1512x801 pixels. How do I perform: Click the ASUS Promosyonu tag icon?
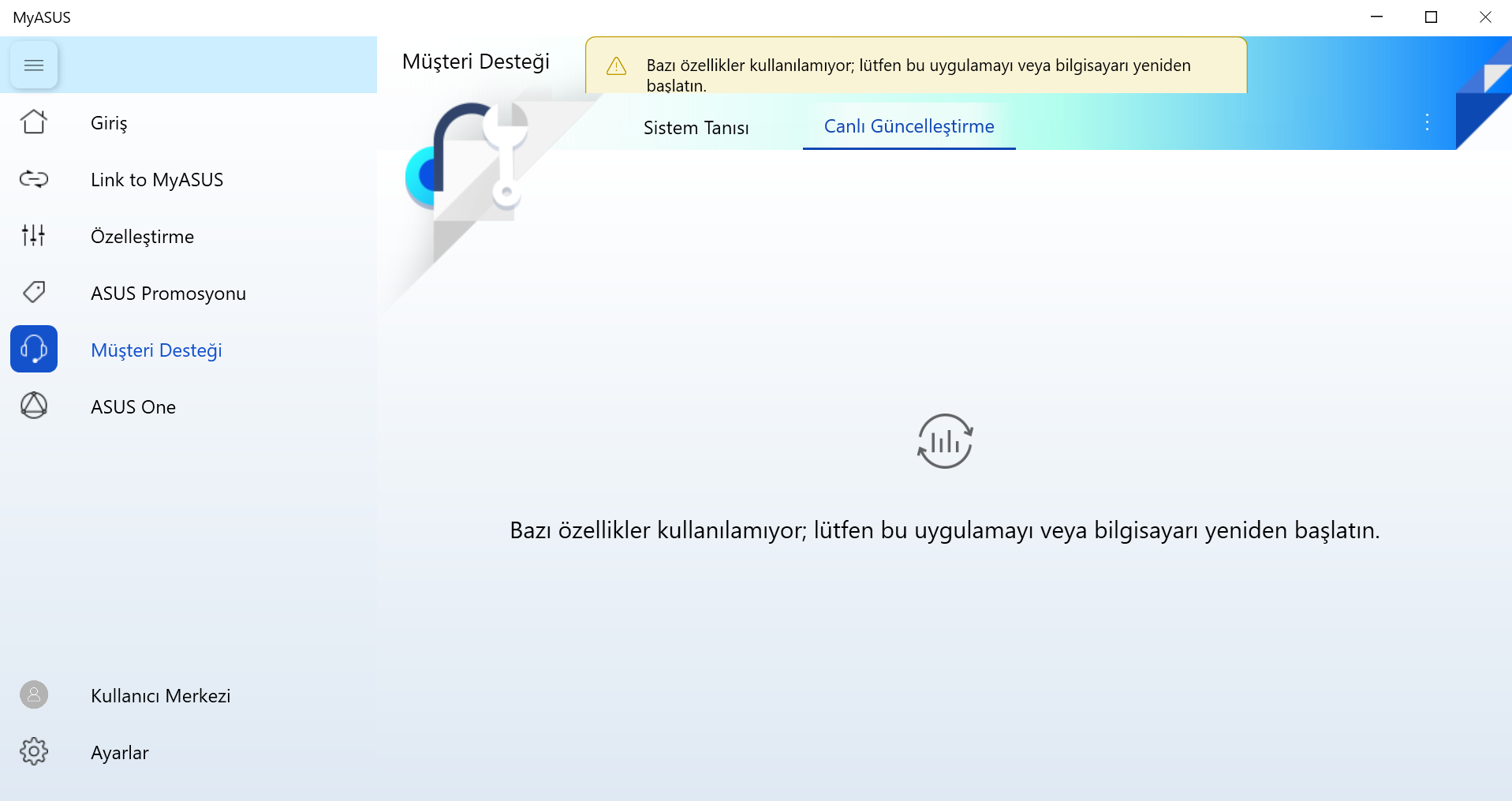(34, 292)
